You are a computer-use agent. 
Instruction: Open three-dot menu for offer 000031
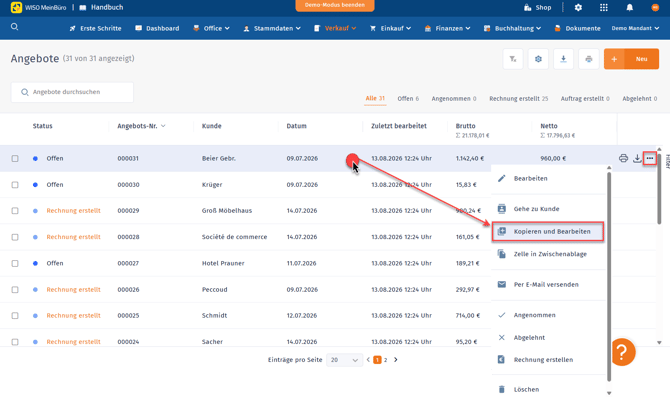650,158
